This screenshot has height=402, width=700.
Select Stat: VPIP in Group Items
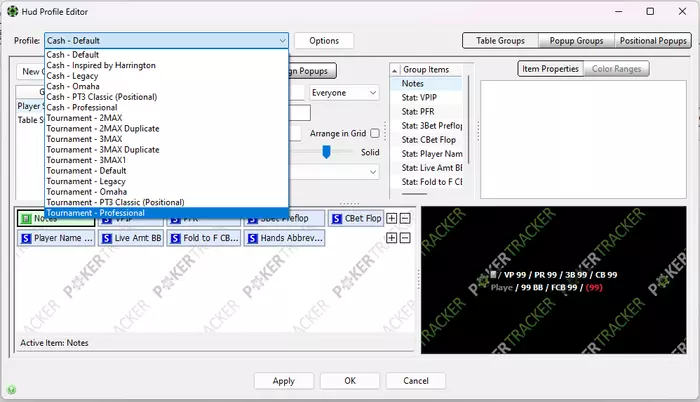pos(426,97)
